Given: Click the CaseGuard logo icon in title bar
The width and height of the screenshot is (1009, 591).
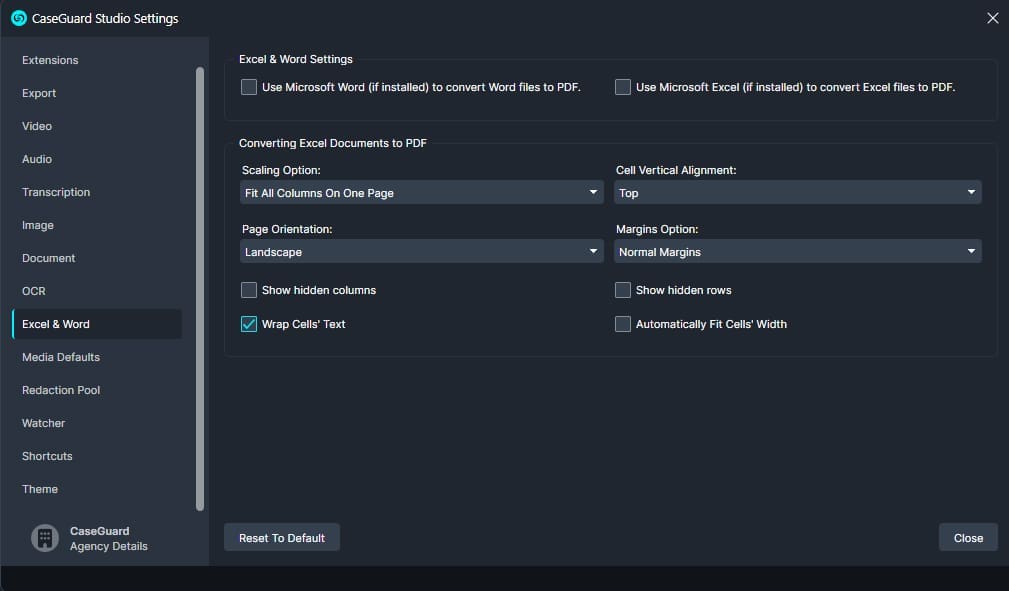Looking at the screenshot, I should point(18,18).
